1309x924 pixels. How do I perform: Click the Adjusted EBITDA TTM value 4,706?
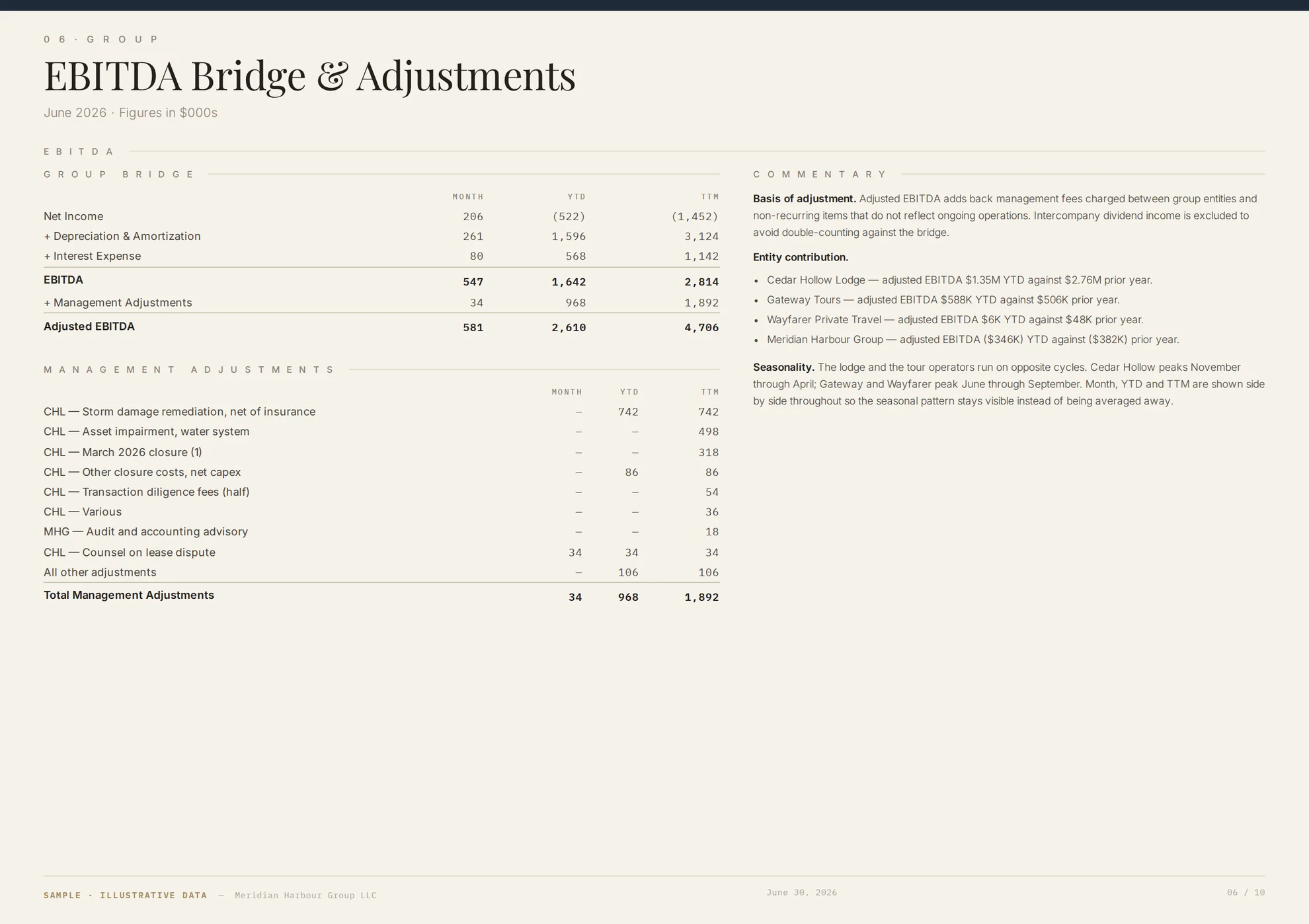point(701,327)
